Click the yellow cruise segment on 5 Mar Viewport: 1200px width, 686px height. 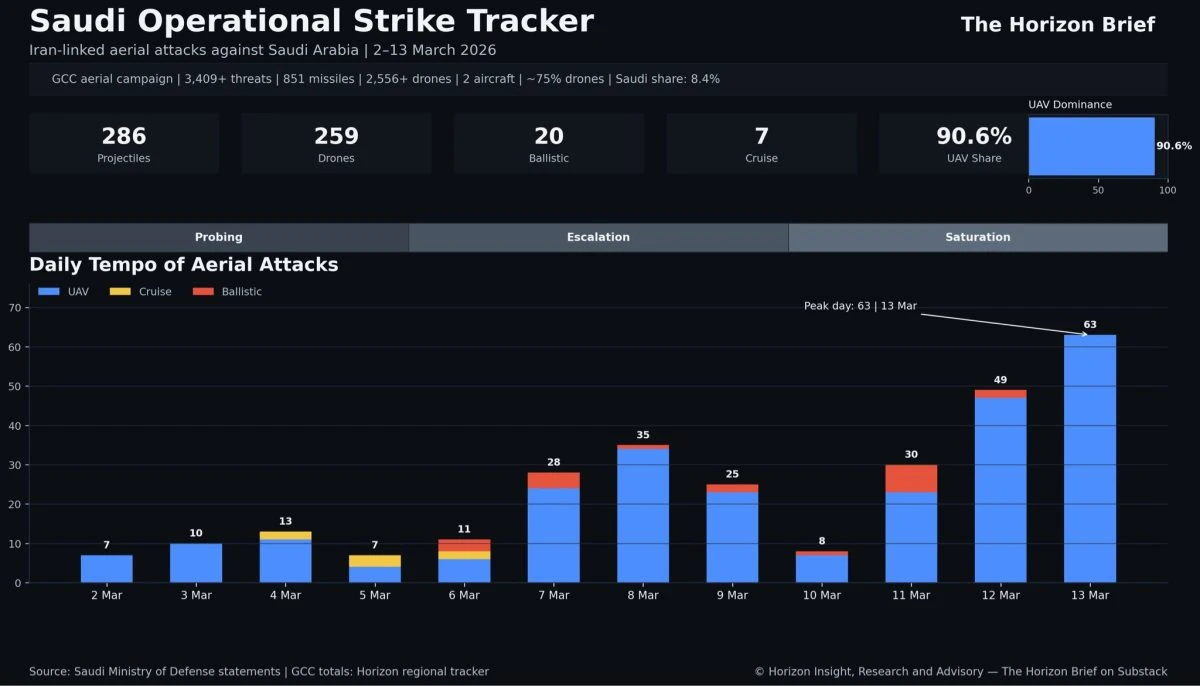point(374,561)
